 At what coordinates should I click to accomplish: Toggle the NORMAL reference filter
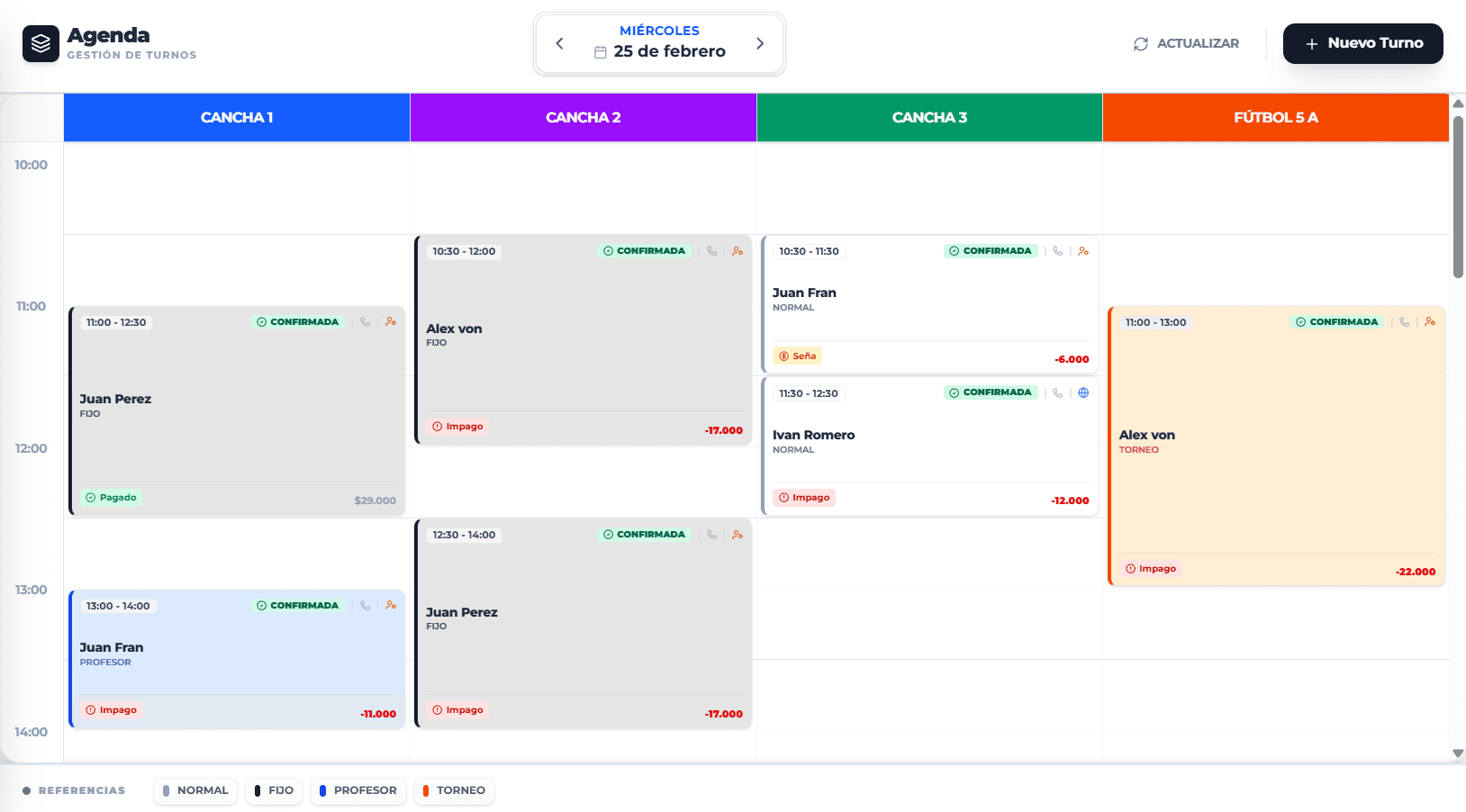pos(195,790)
